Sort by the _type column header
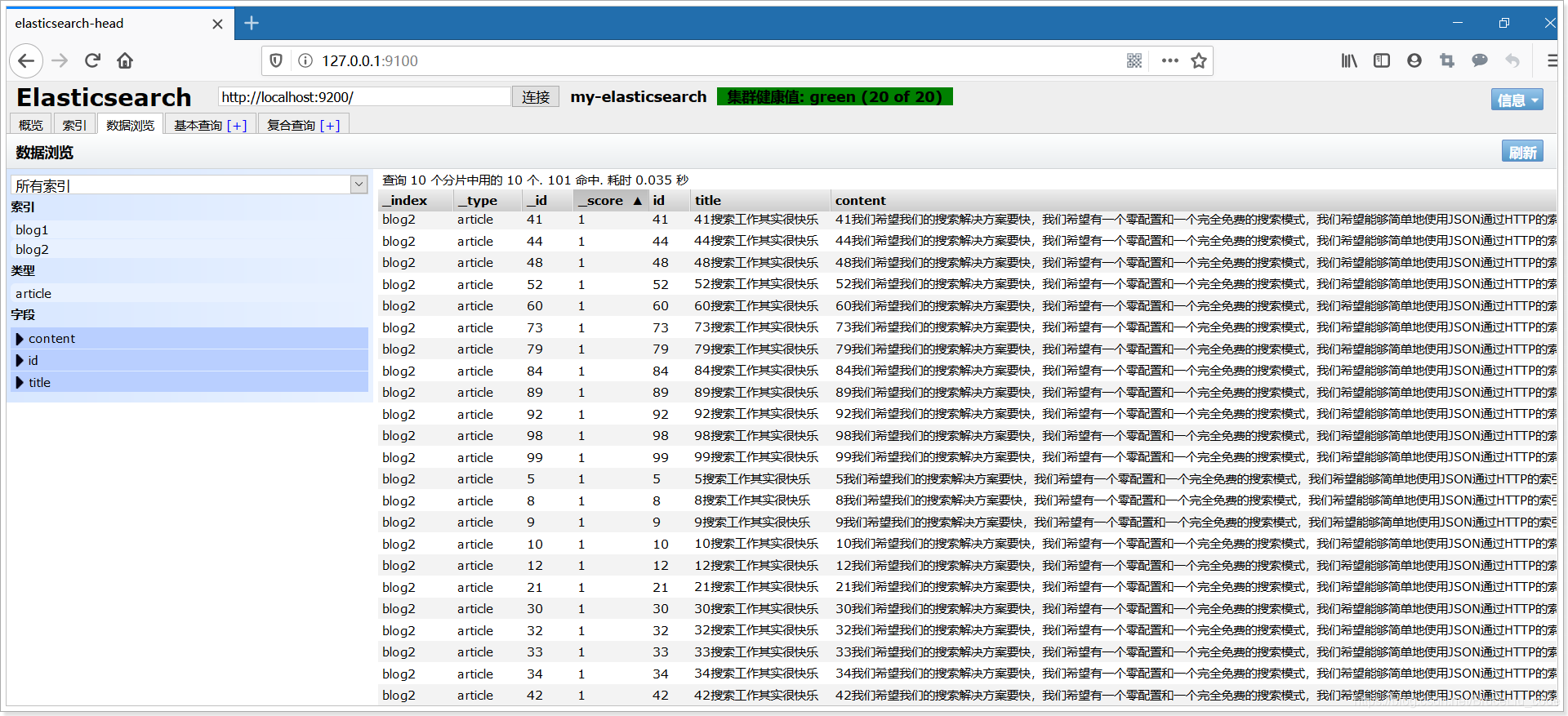1568x716 pixels. pyautogui.click(x=487, y=201)
